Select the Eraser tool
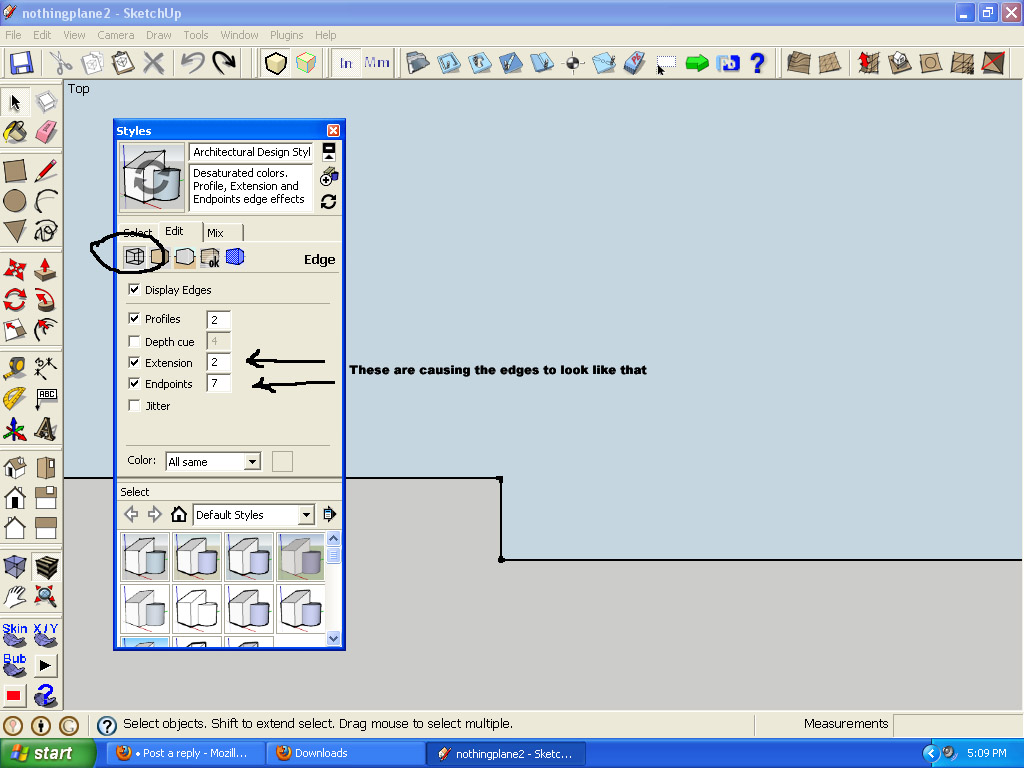 point(46,132)
